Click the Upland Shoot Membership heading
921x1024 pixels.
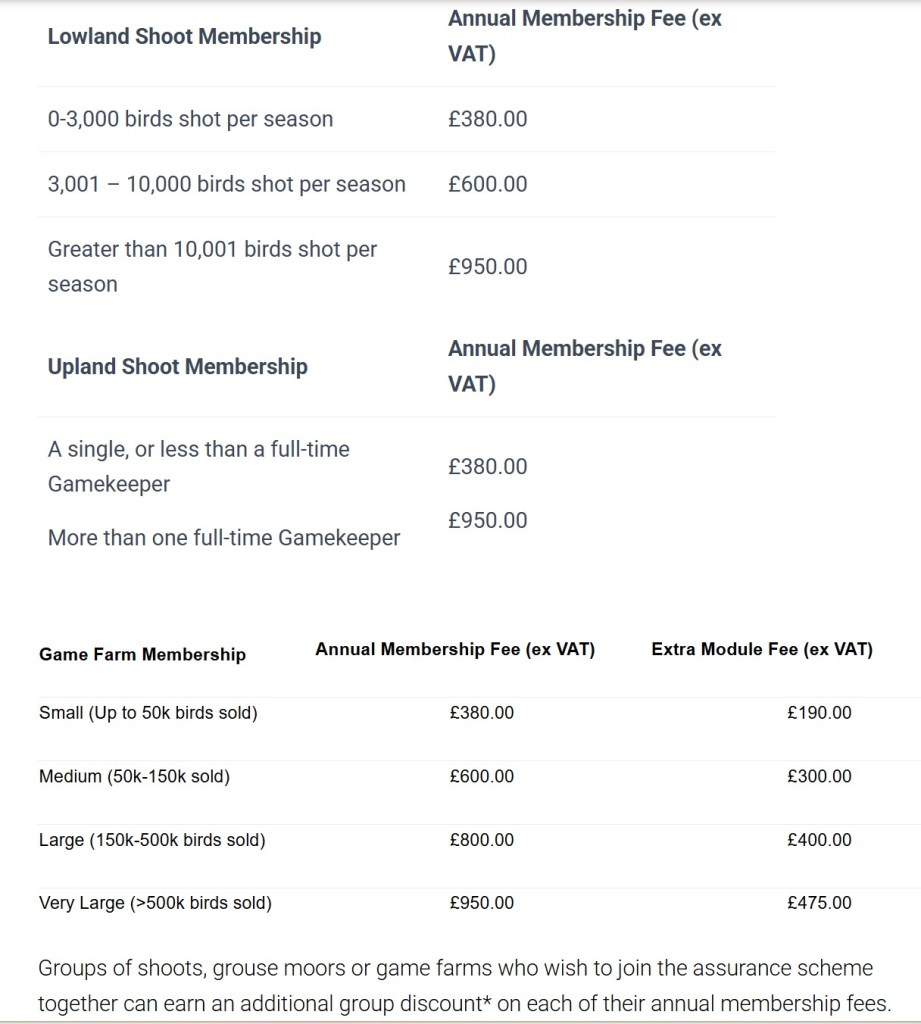177,367
